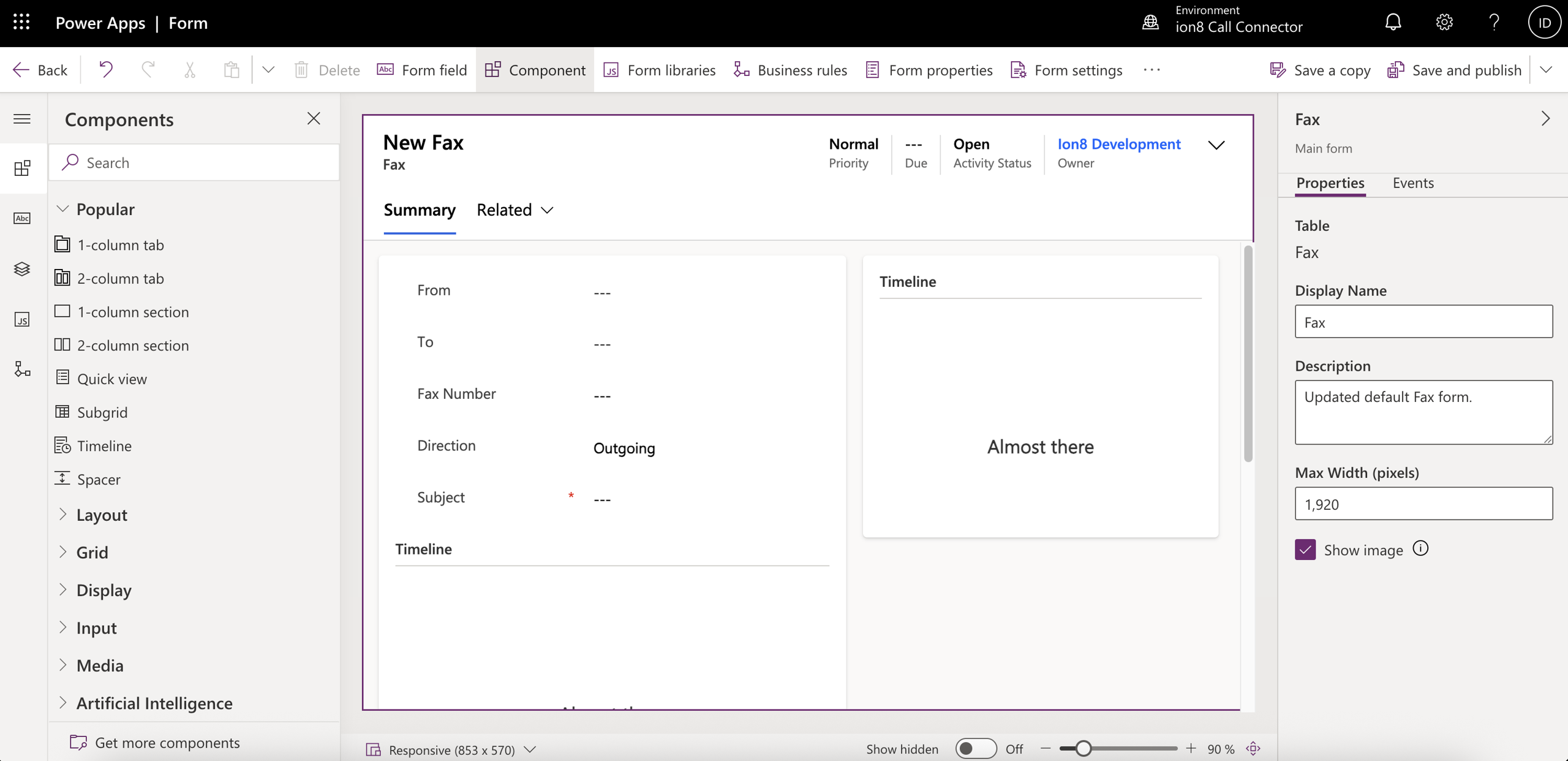Open the Tree view layers icon
The height and width of the screenshot is (761, 1568).
pyautogui.click(x=22, y=269)
